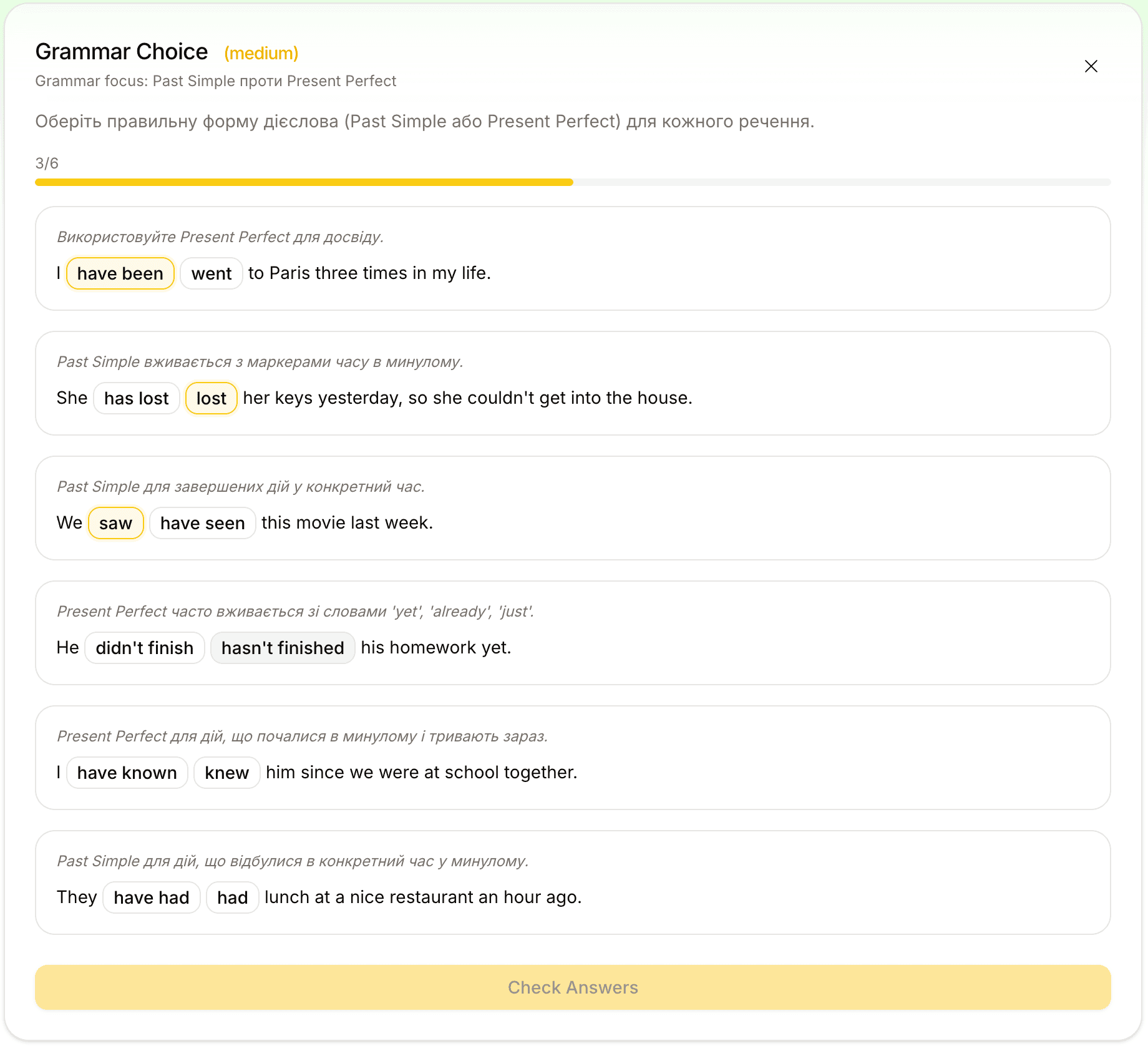
Task: Select 'have seen' option
Action: 203,523
